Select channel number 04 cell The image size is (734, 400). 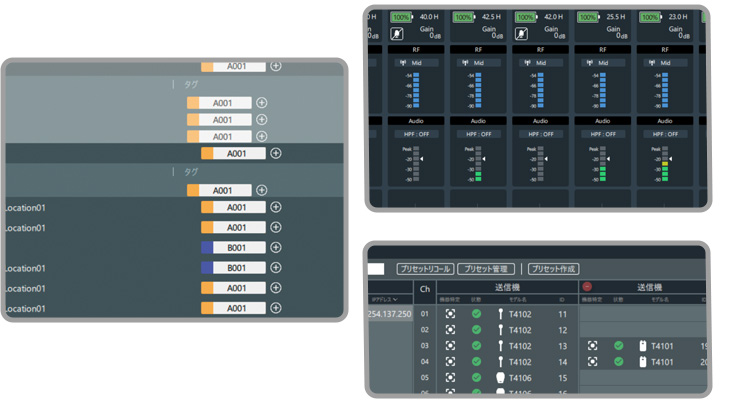tap(425, 362)
